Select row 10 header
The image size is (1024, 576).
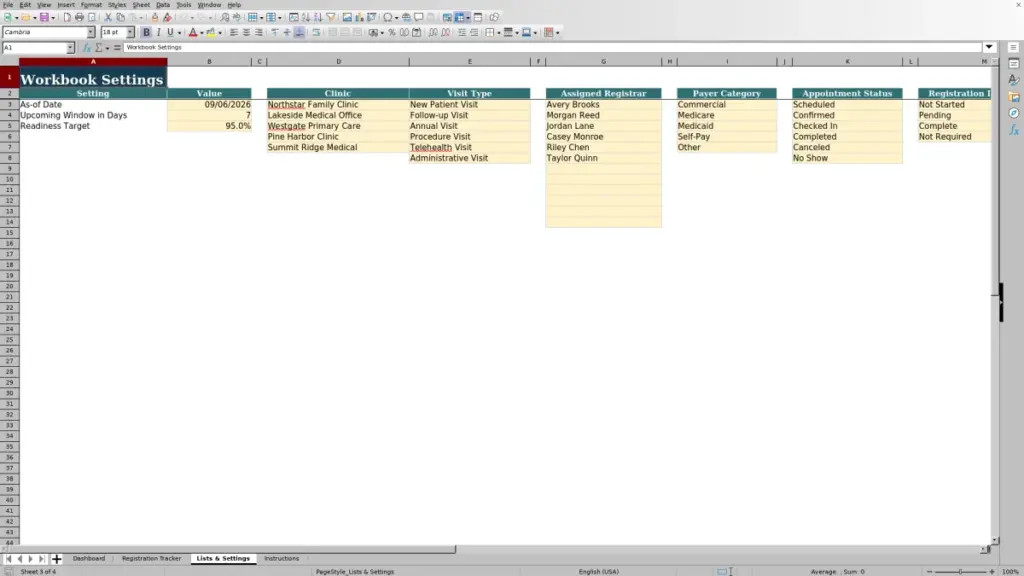point(9,180)
